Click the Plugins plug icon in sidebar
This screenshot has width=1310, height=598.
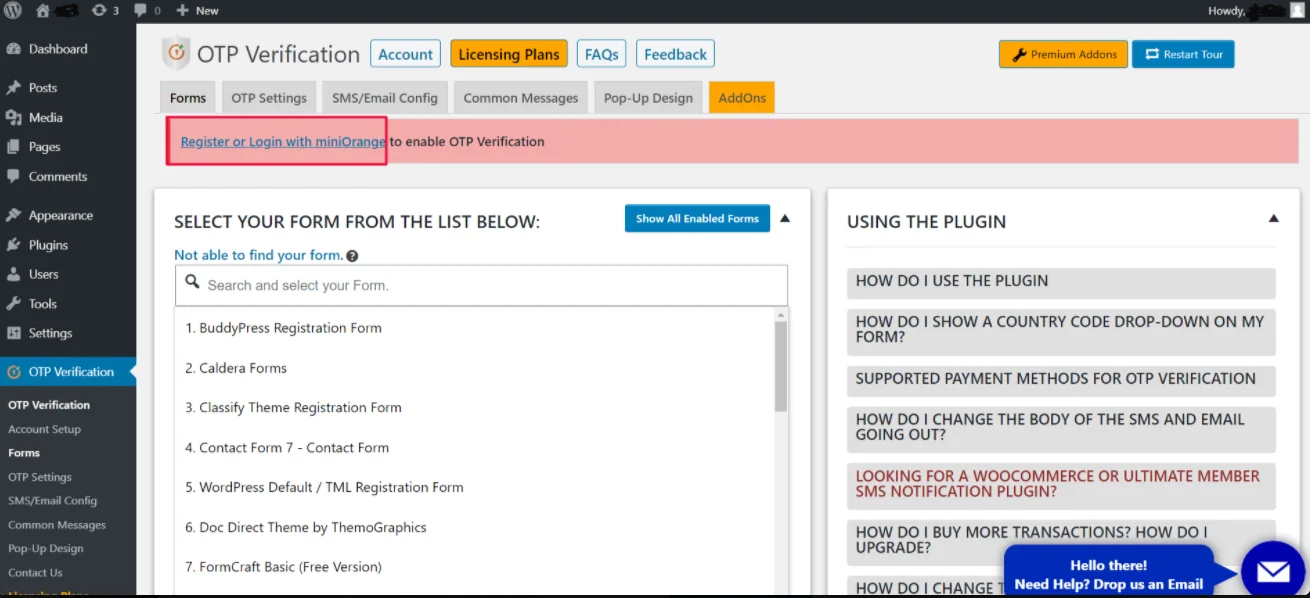click(x=14, y=245)
